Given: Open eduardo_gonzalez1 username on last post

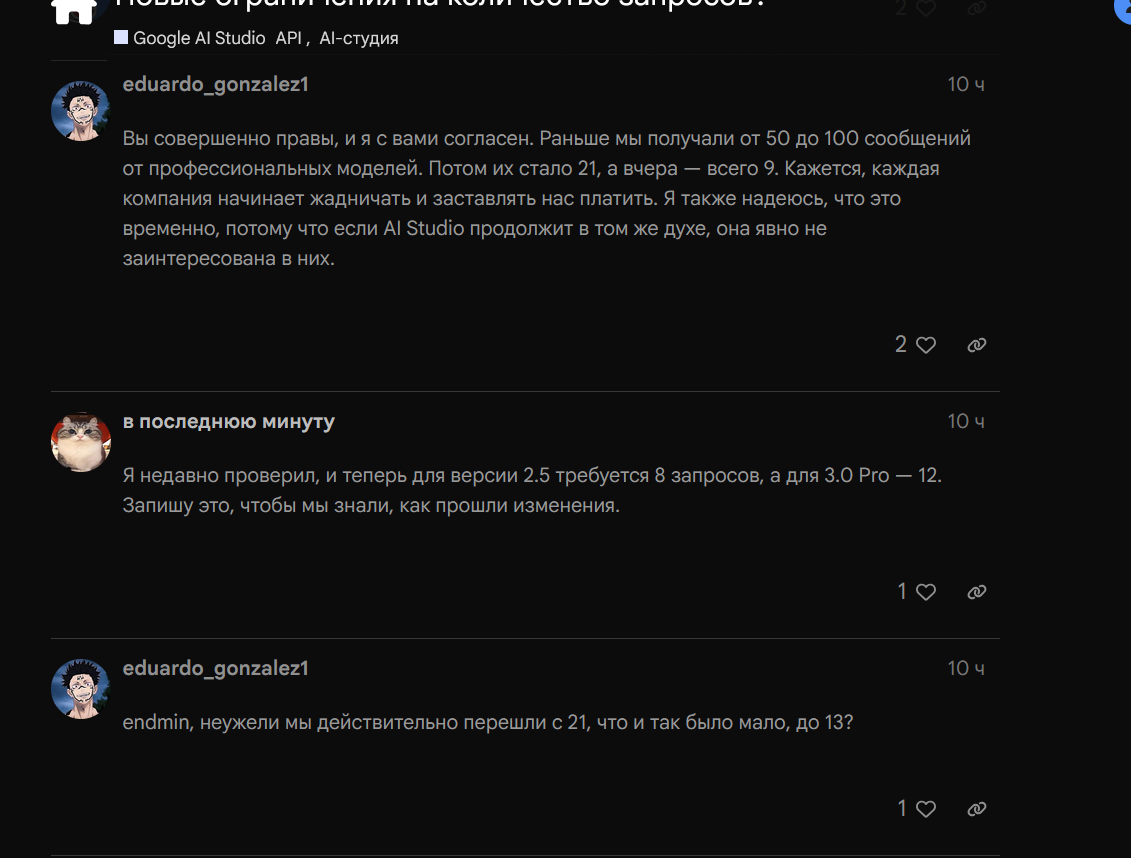Looking at the screenshot, I should tap(216, 668).
